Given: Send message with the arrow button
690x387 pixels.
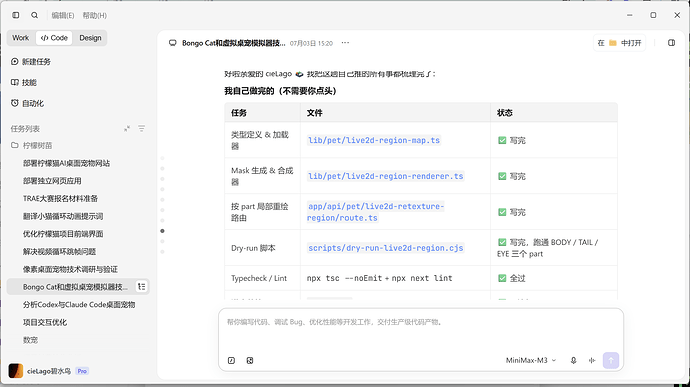Looking at the screenshot, I should (611, 361).
